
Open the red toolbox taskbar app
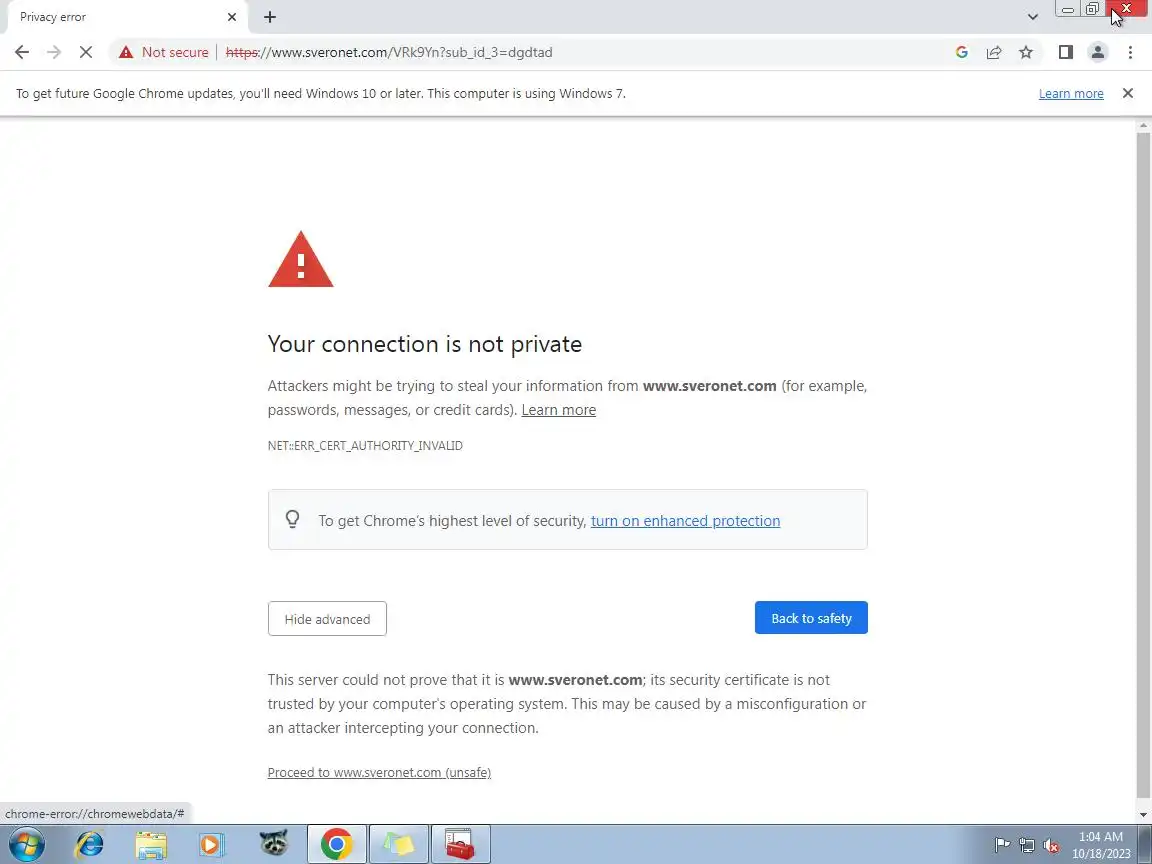click(x=461, y=844)
